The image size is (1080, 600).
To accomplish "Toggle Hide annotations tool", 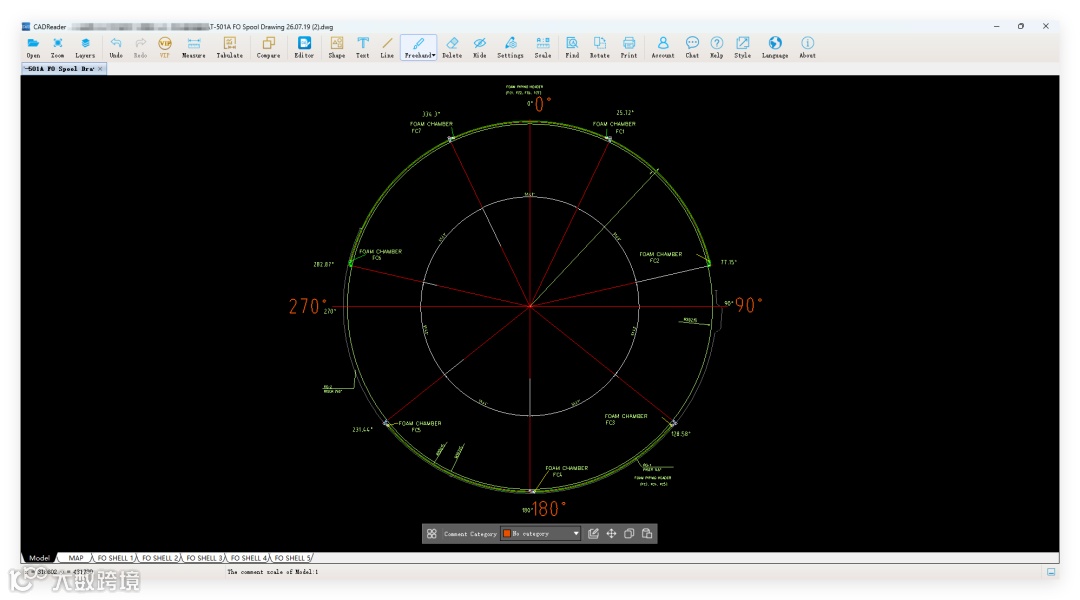I will pos(480,47).
